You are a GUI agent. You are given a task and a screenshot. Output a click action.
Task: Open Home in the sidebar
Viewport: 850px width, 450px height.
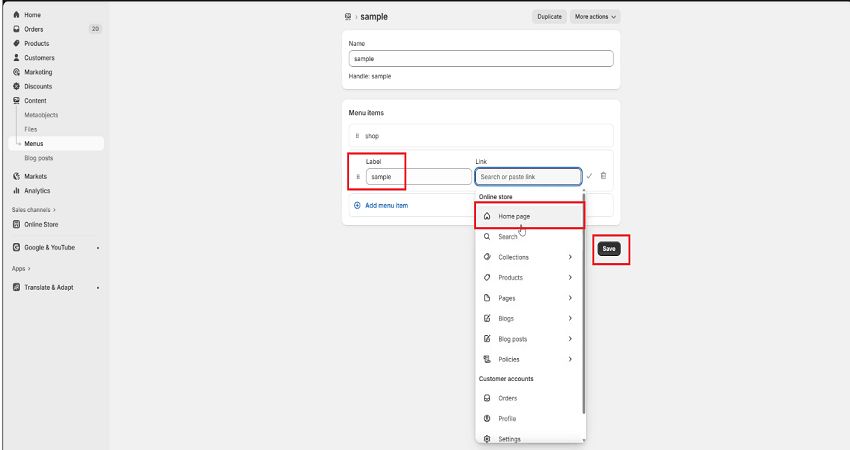click(x=33, y=15)
